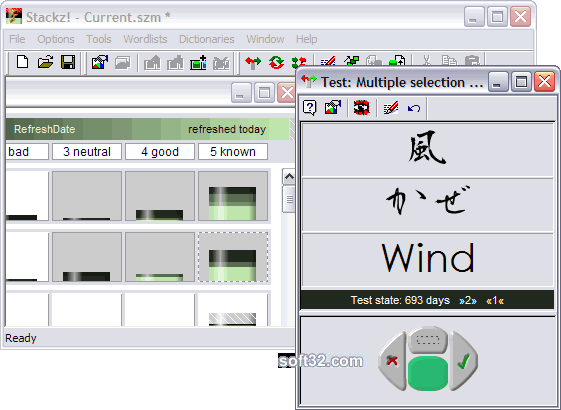Viewport: 561px width, 410px height.
Task: Open a file using the yellow folder icon
Action: point(45,62)
